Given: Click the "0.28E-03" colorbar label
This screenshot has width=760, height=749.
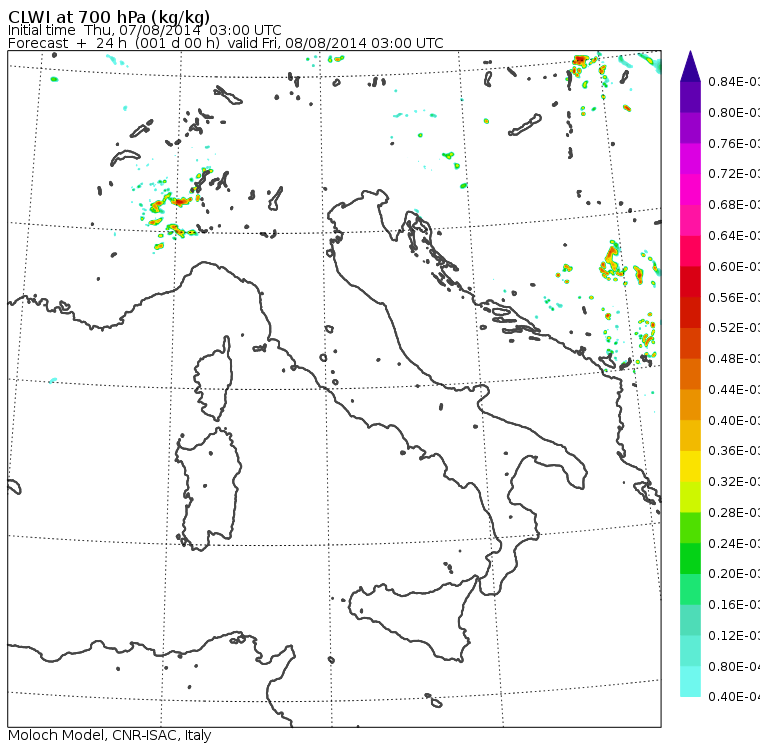Looking at the screenshot, I should [x=734, y=513].
